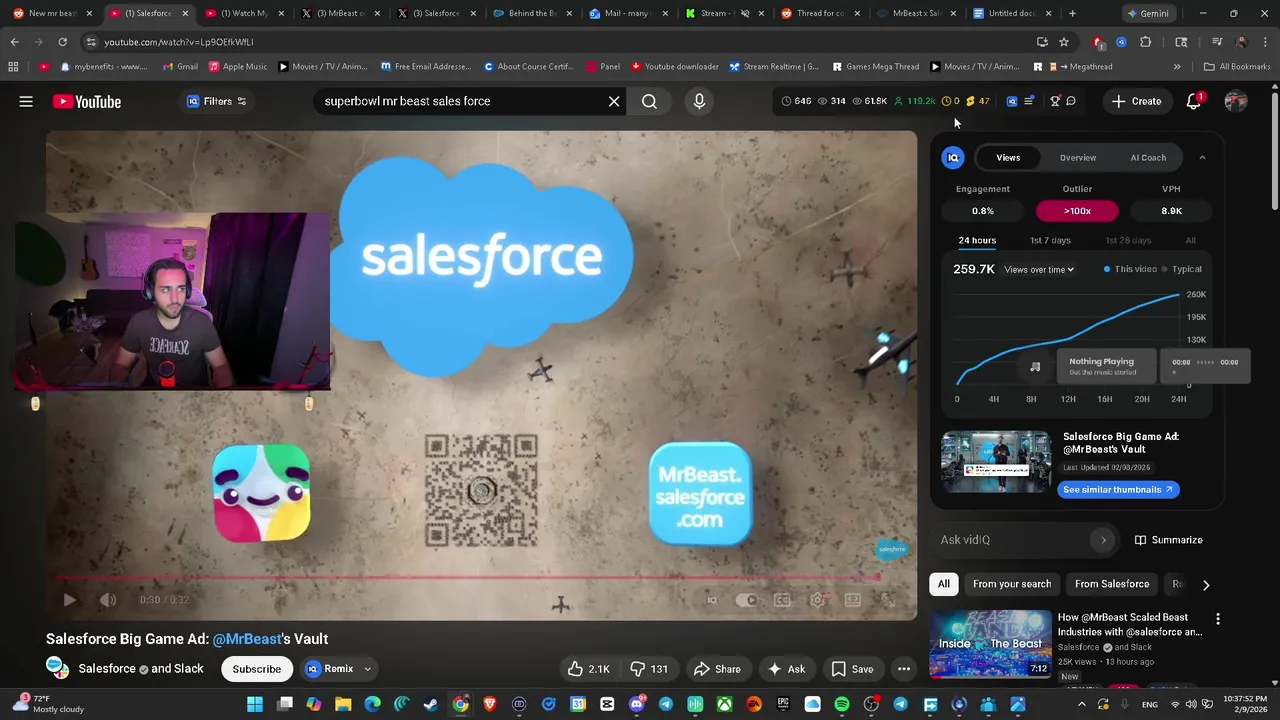Image resolution: width=1280 pixels, height=720 pixels.
Task: Click the Salesforce Big Game Ad thumbnail
Action: (996, 462)
